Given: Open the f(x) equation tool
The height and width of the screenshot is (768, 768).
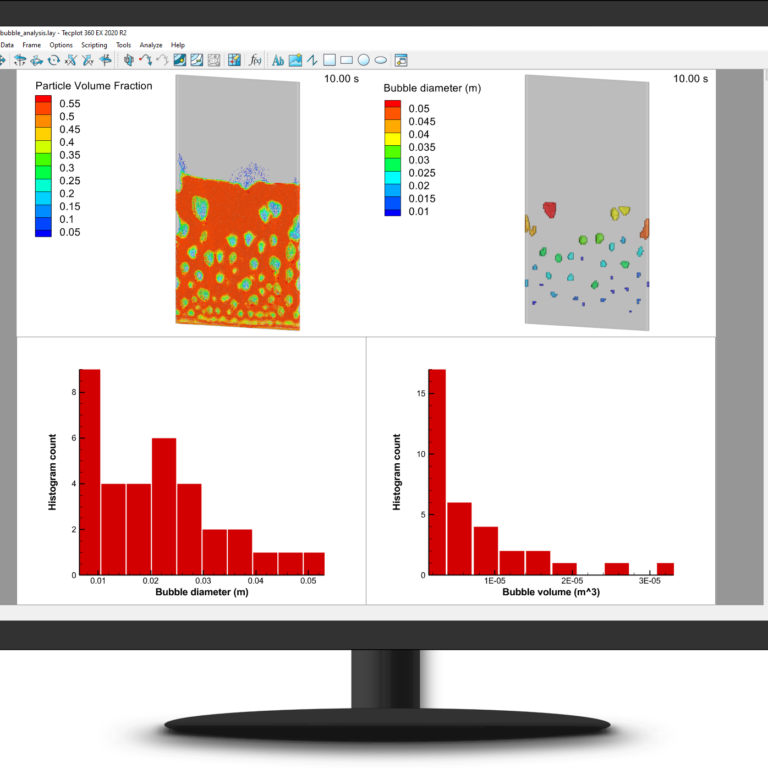Looking at the screenshot, I should coord(255,60).
